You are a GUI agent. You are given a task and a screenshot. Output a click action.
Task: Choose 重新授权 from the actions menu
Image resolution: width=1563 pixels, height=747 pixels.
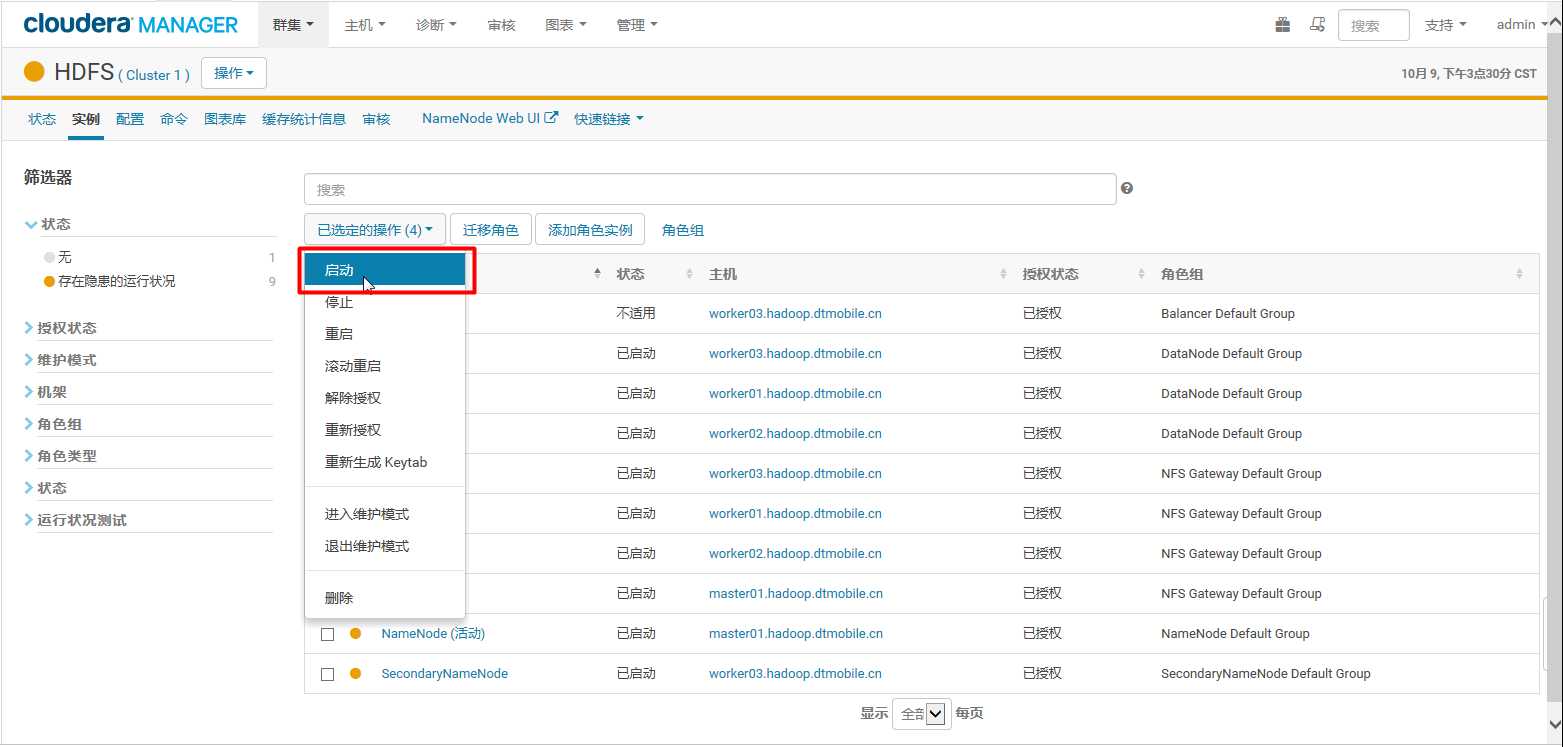(385, 430)
